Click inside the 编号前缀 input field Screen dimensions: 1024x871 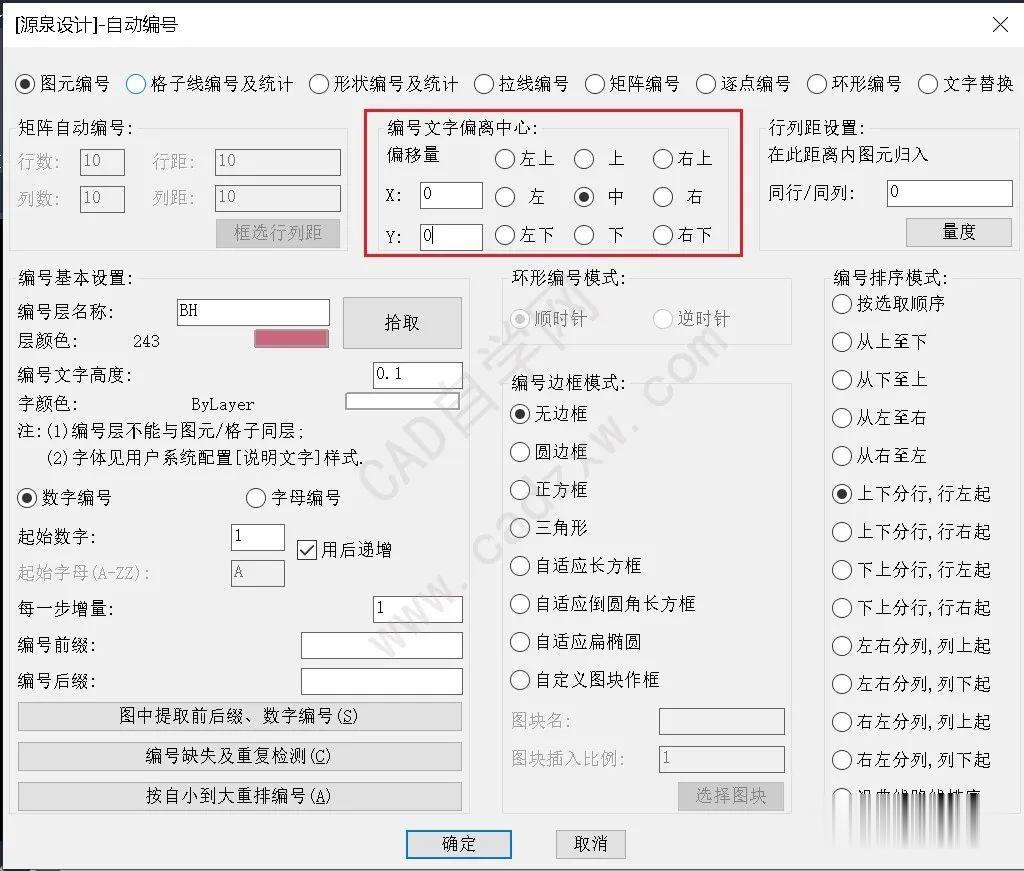[x=380, y=645]
